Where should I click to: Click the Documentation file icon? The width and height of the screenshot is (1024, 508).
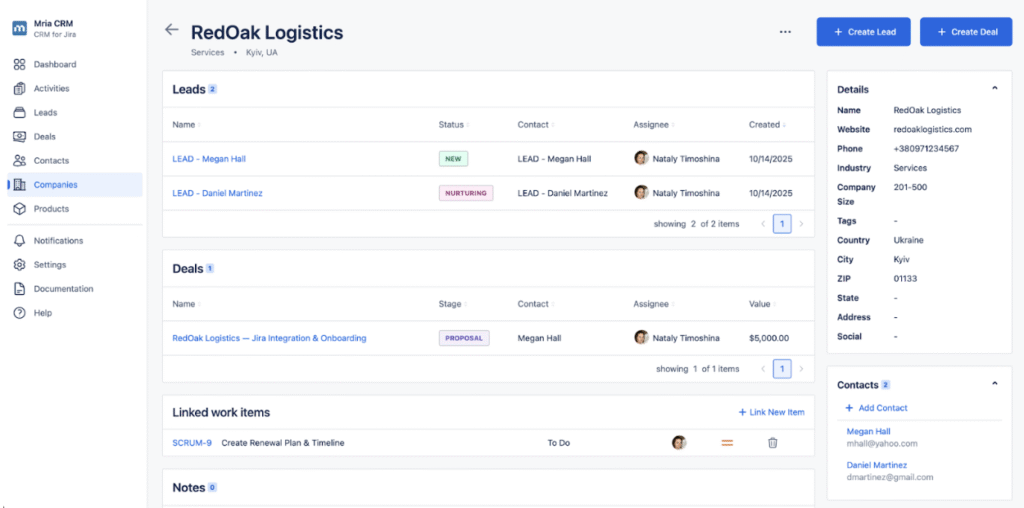point(20,289)
